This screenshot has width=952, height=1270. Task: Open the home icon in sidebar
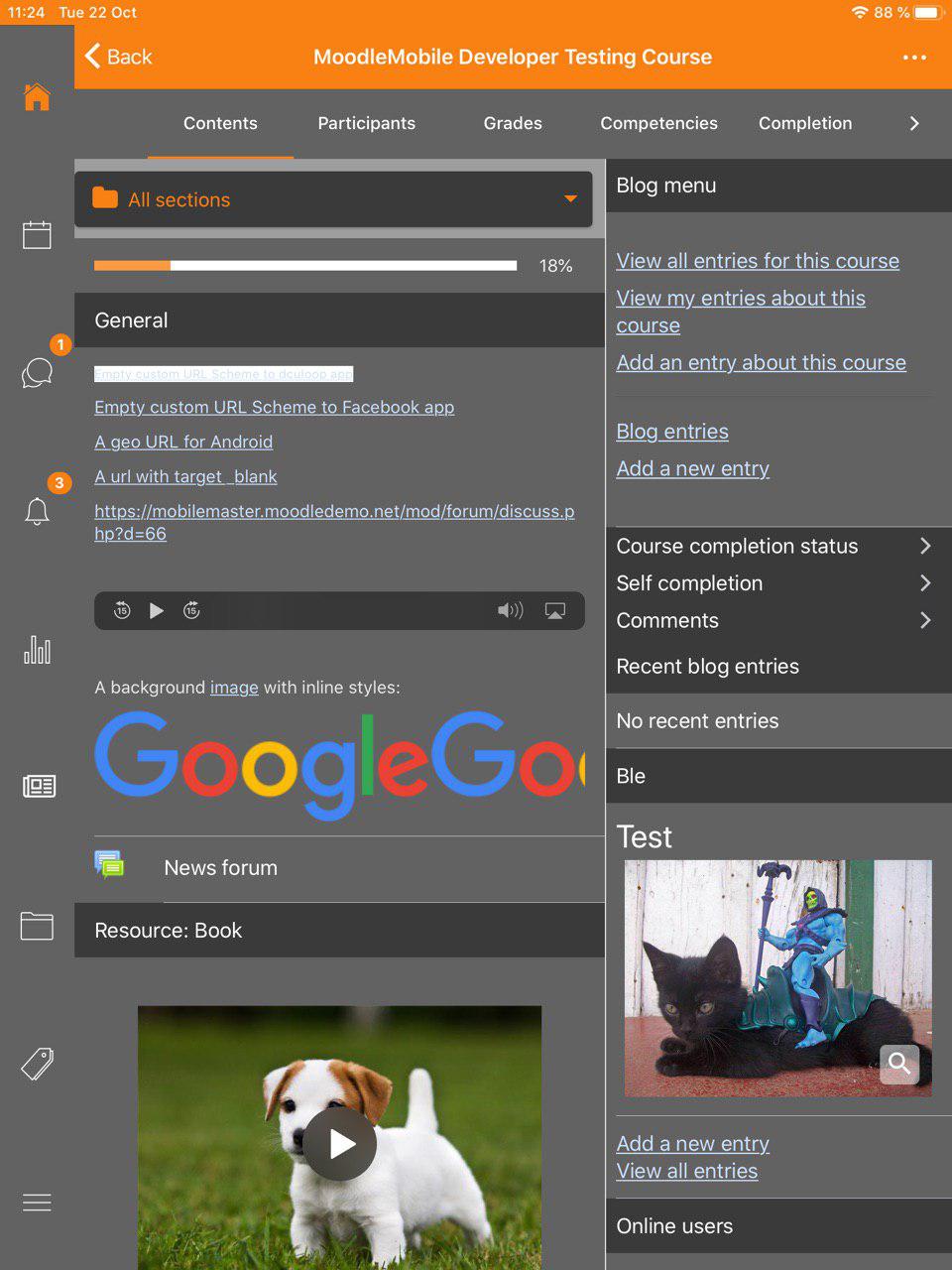pos(37,97)
